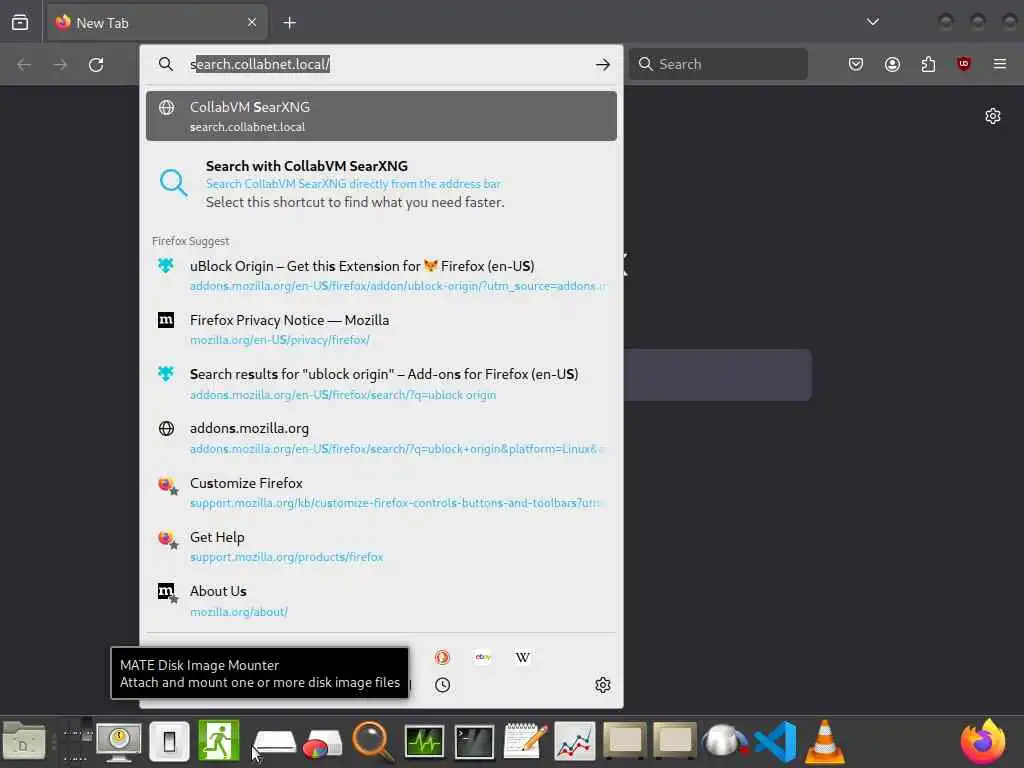Viewport: 1024px width, 768px height.
Task: Click the Go arrow in address bar
Action: coord(602,64)
